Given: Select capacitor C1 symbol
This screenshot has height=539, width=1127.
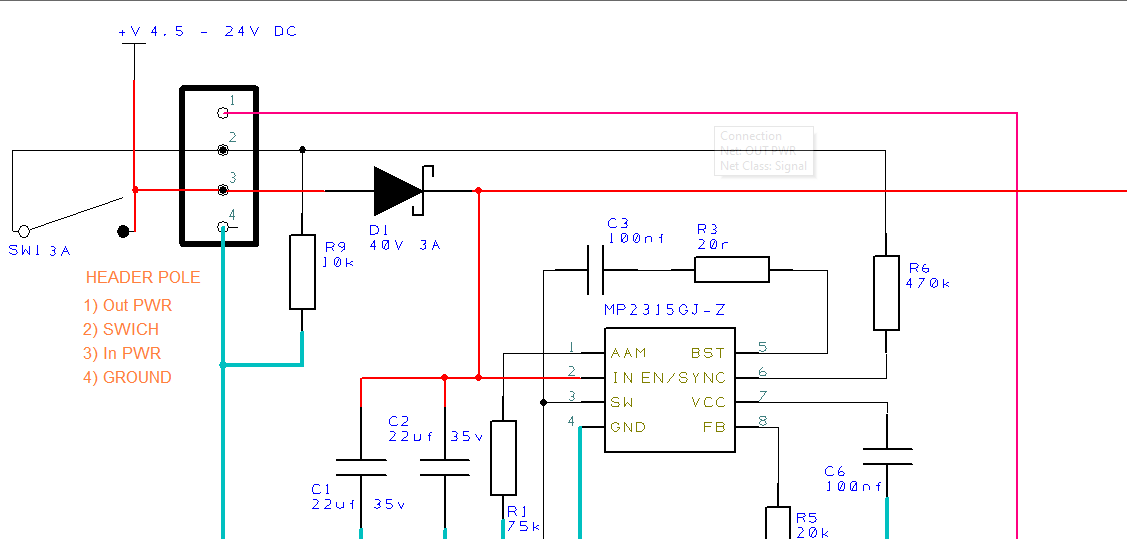Looking at the screenshot, I should (x=361, y=468).
